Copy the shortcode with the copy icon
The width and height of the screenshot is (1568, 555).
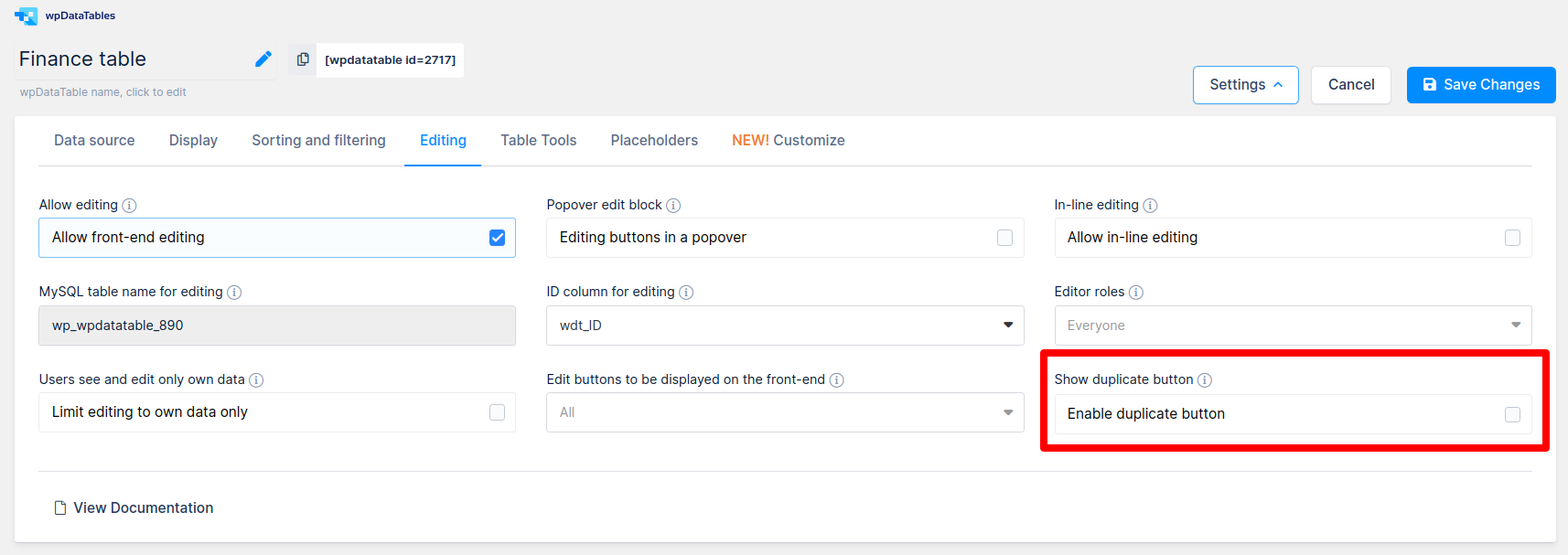303,59
